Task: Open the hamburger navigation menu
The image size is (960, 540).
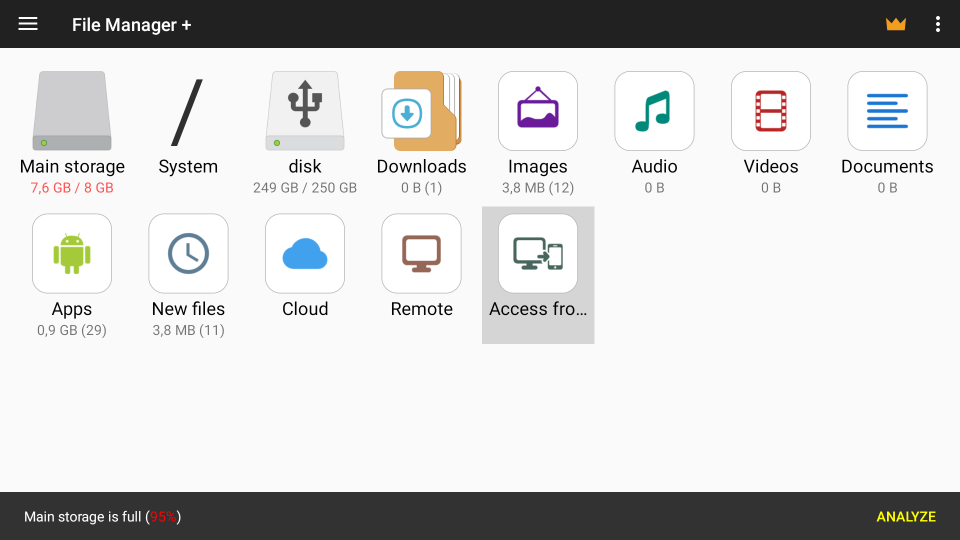Action: point(28,24)
